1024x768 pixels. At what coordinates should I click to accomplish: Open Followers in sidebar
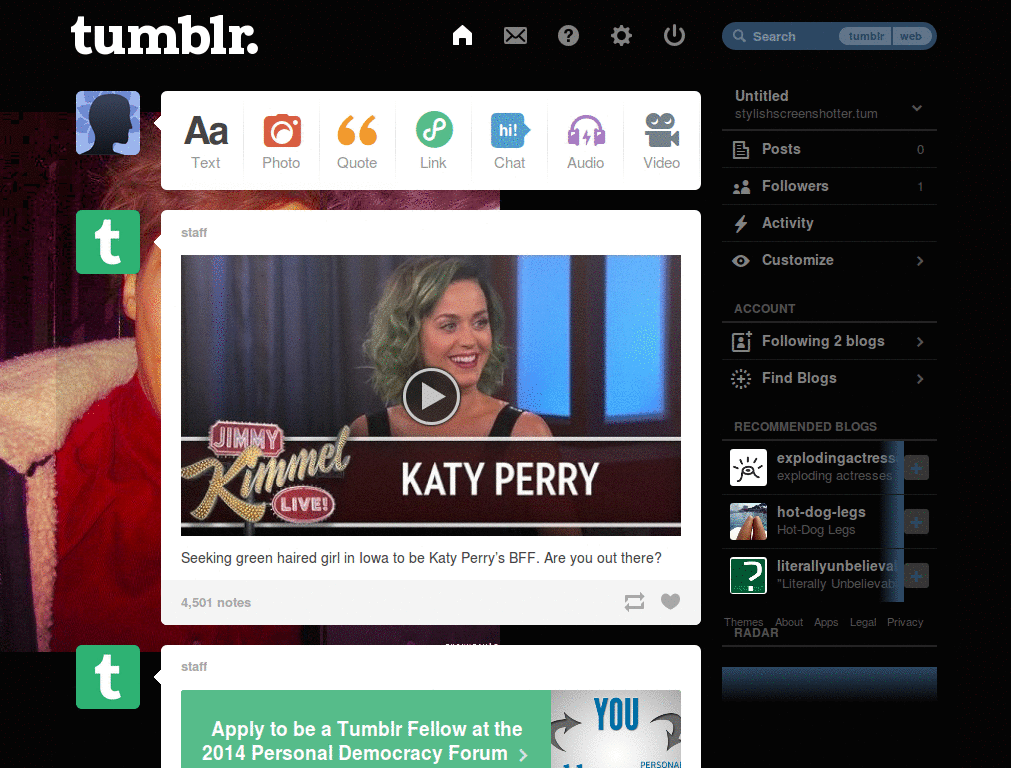click(x=829, y=187)
